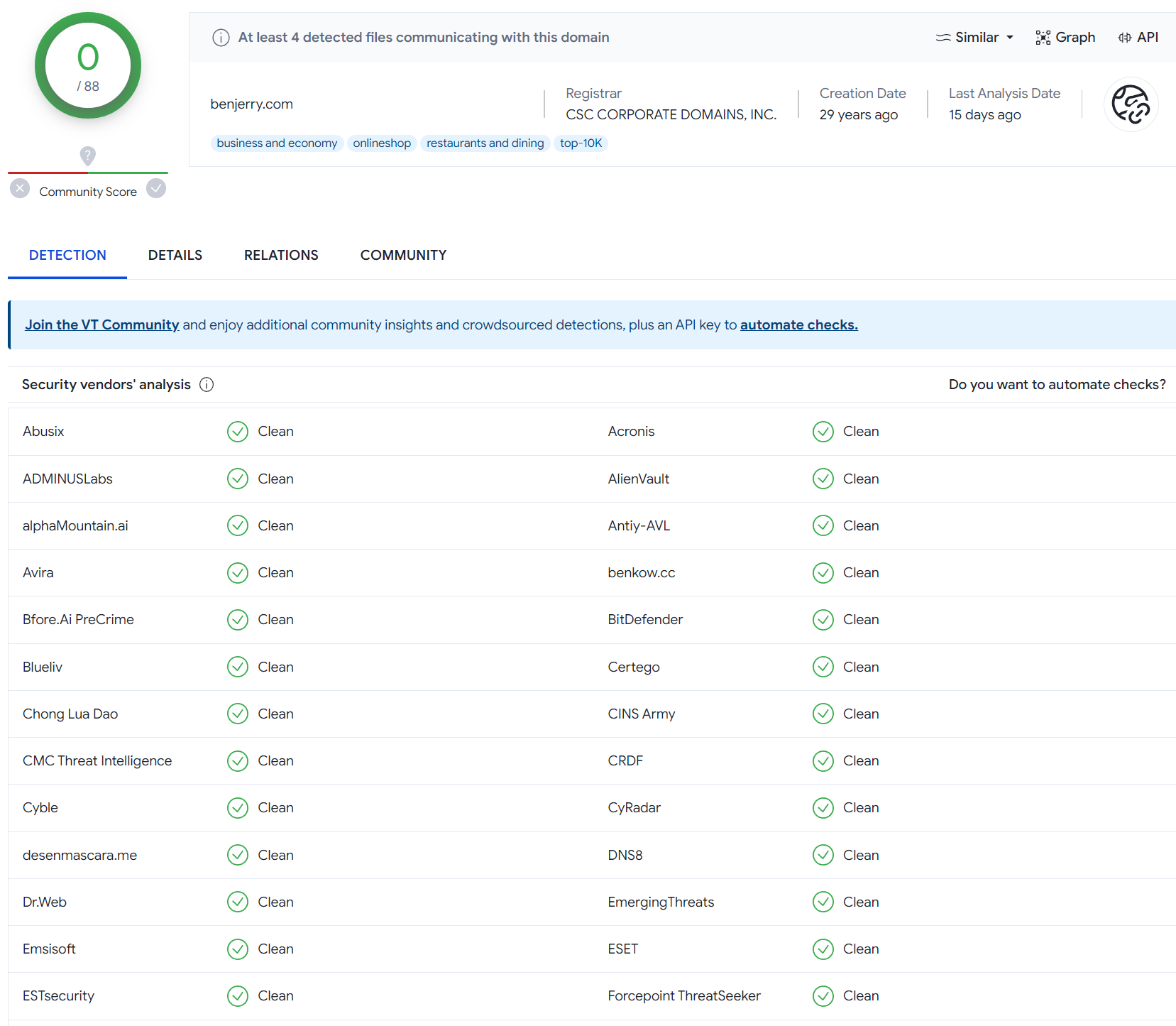This screenshot has width=1176, height=1026.
Task: Click the Join the VT Community link
Action: [102, 325]
